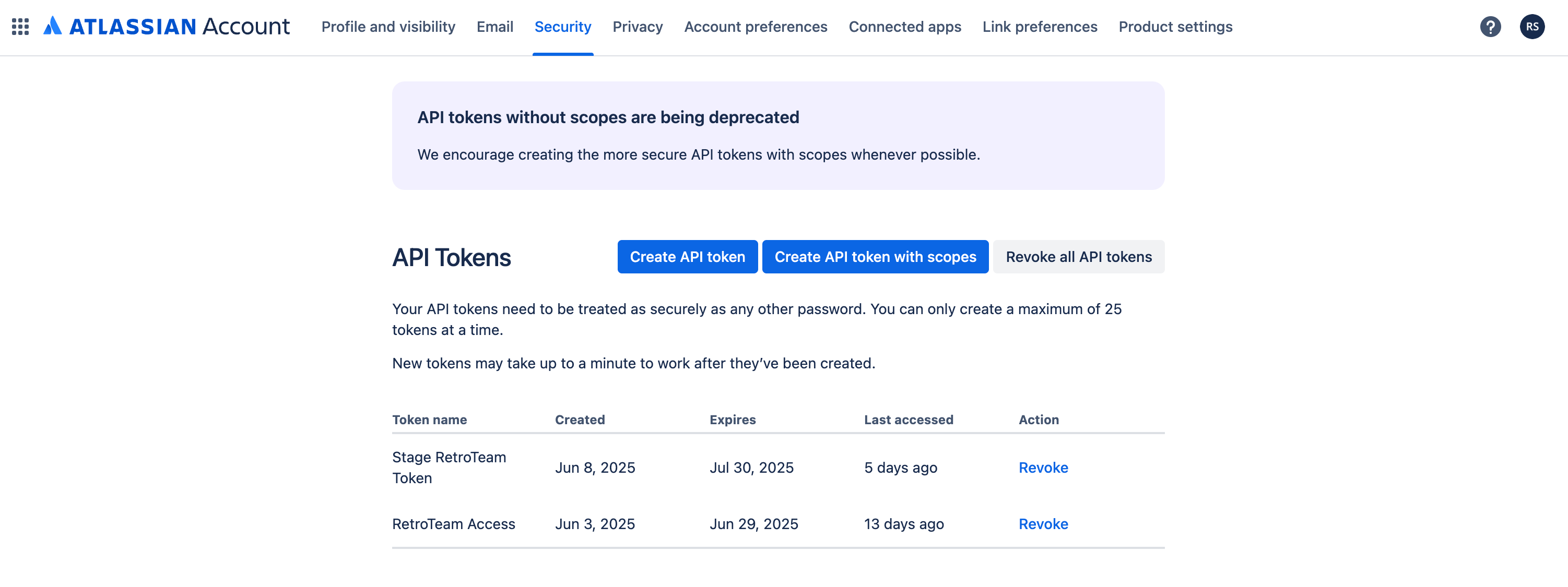Click the API Tokens heading
Image resolution: width=1568 pixels, height=587 pixels.
pos(451,258)
